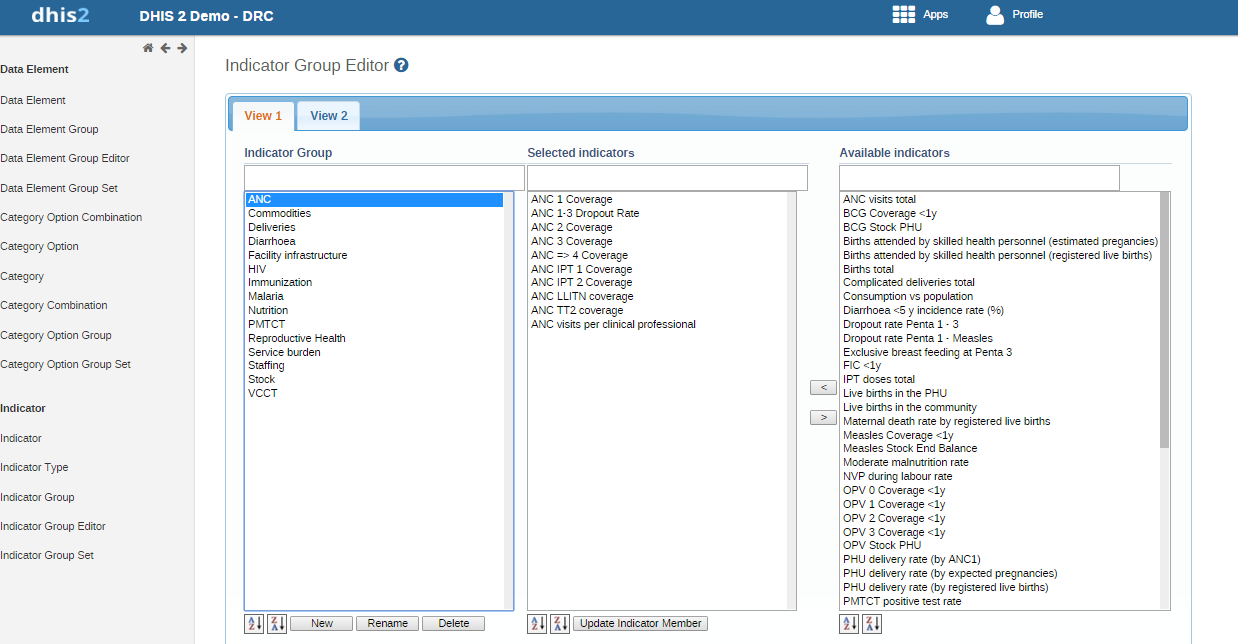Click the dhis2 logo
The width and height of the screenshot is (1238, 644).
click(x=60, y=15)
